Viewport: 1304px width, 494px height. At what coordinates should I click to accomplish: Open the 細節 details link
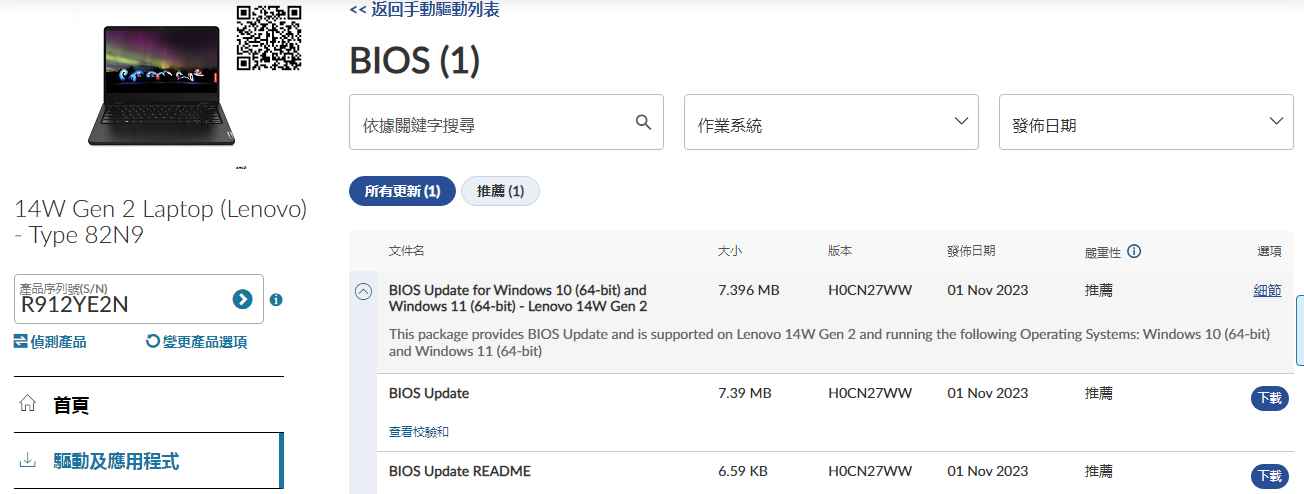(1267, 290)
